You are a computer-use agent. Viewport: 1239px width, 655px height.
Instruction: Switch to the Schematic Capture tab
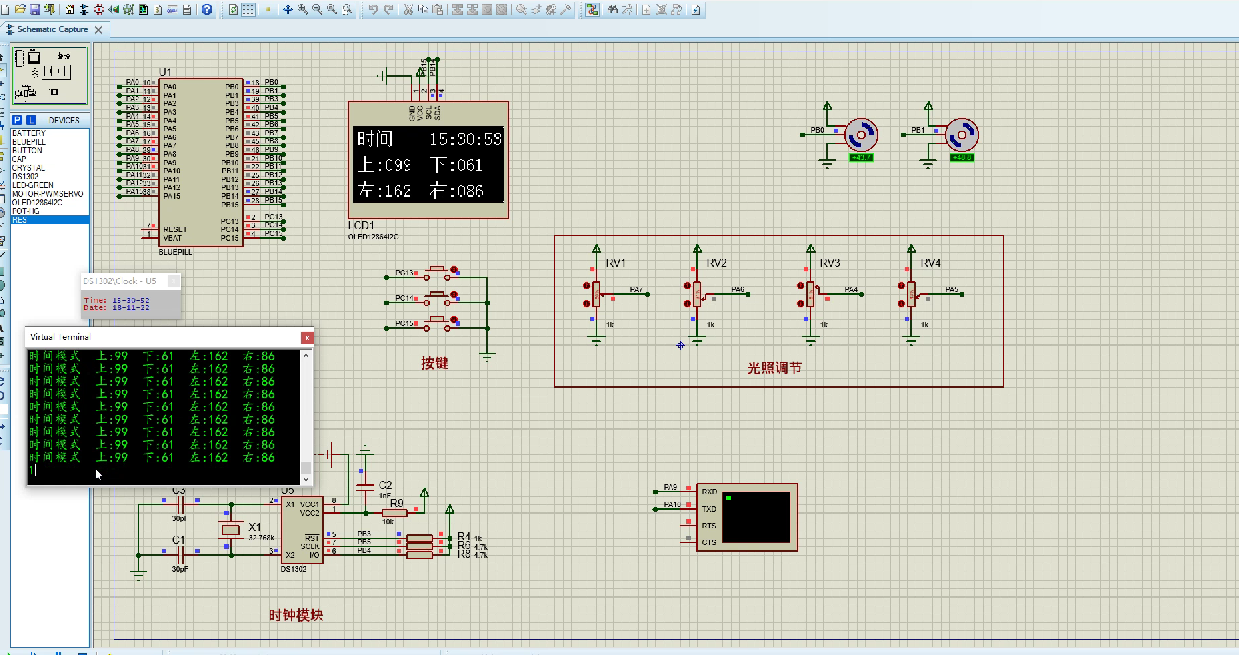pyautogui.click(x=52, y=29)
